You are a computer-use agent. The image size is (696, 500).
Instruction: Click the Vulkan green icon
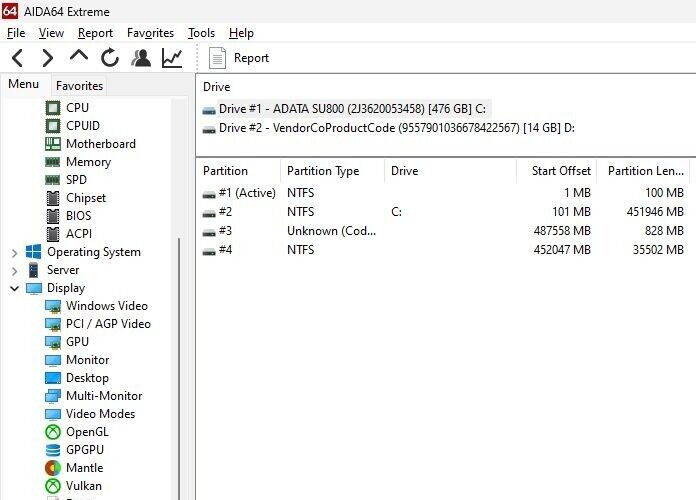coord(53,486)
